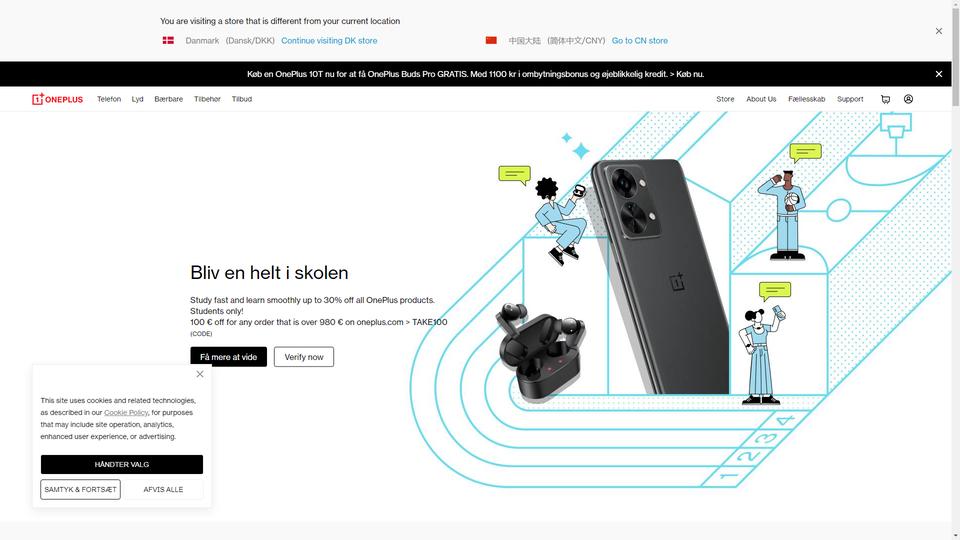Dismiss the black promo banner
This screenshot has width=960, height=540.
pos(939,74)
